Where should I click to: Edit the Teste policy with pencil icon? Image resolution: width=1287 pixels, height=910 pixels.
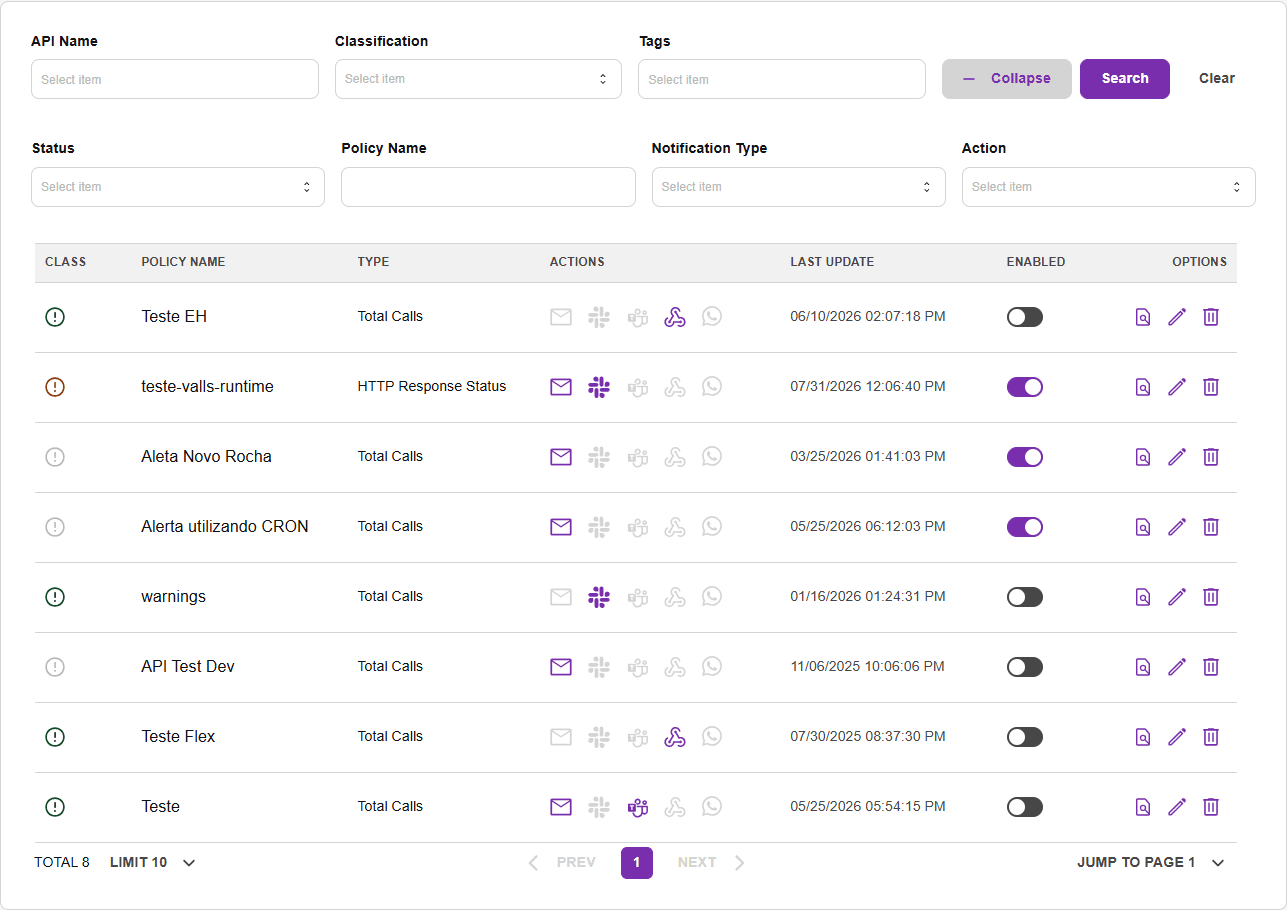1177,807
